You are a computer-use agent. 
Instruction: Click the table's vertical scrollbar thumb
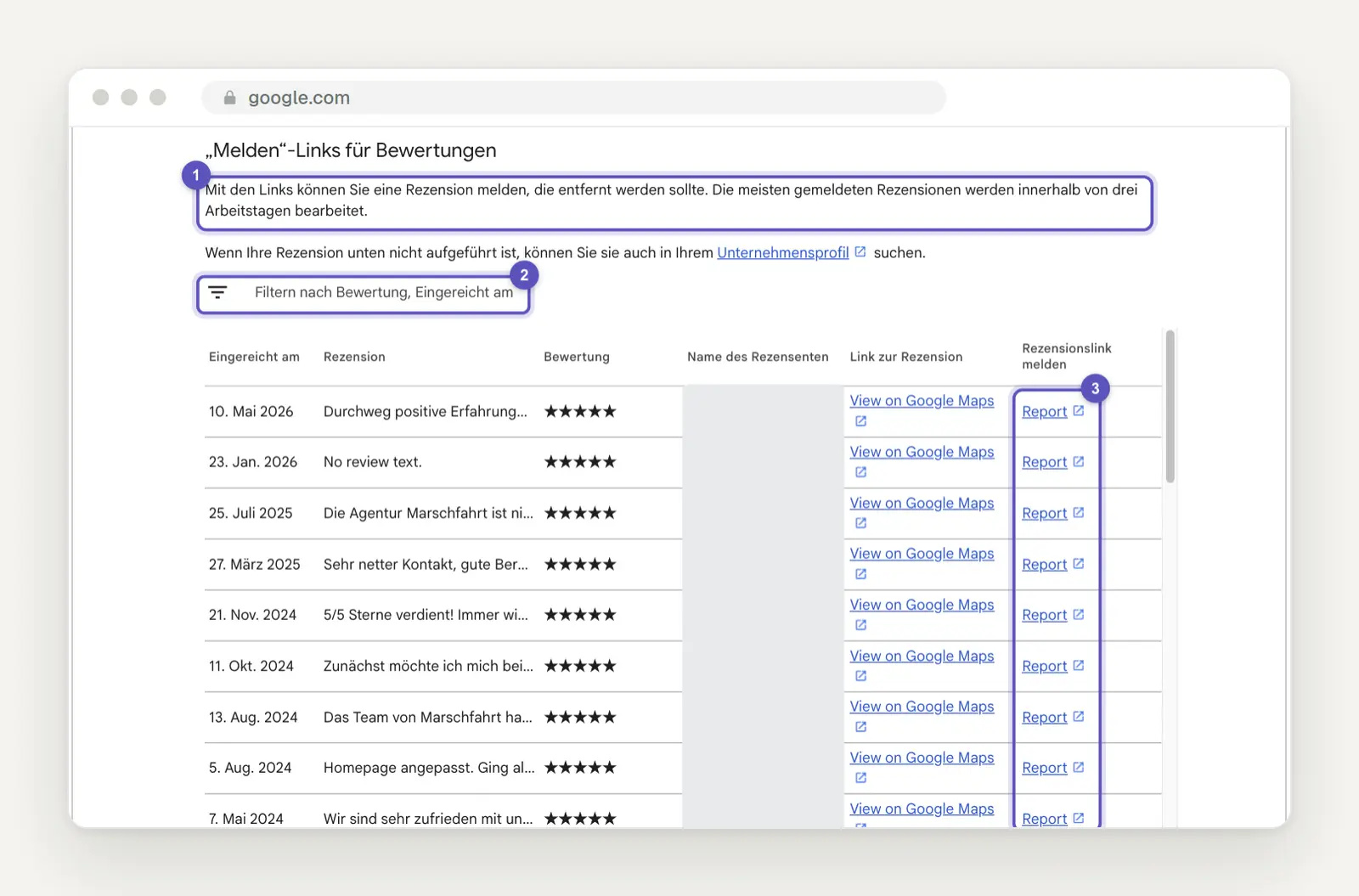click(1170, 407)
